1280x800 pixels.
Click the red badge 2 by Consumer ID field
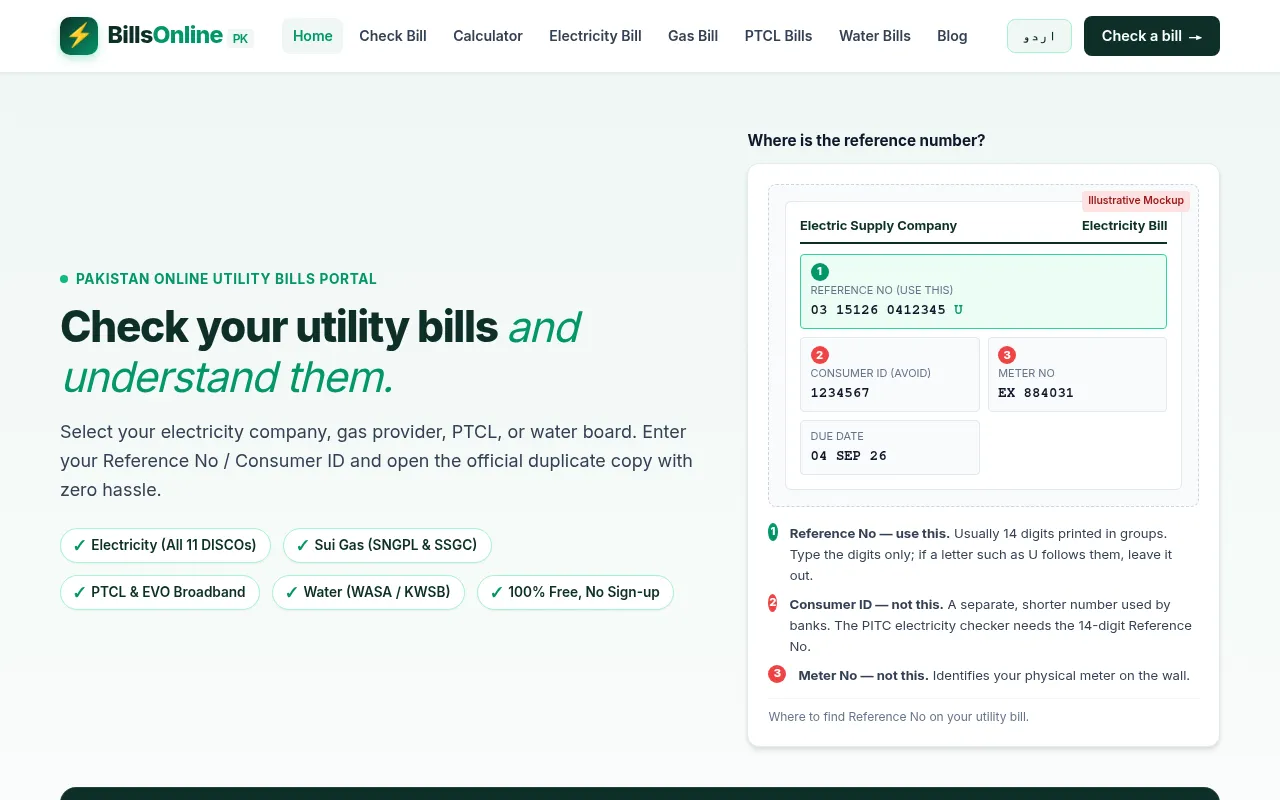pyautogui.click(x=820, y=355)
